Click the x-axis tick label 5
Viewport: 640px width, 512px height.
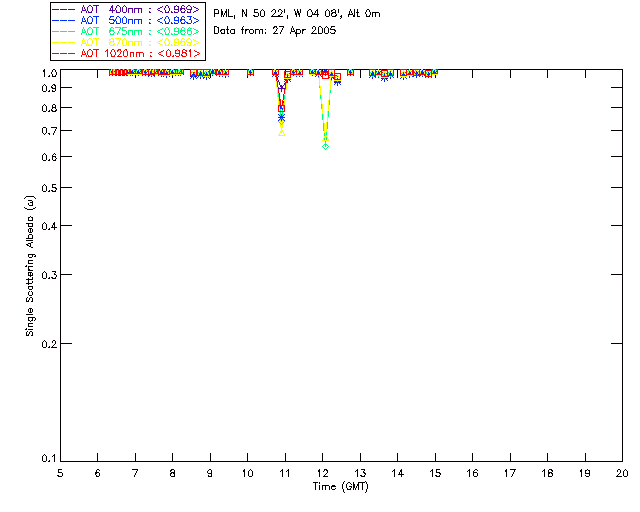coord(60,473)
